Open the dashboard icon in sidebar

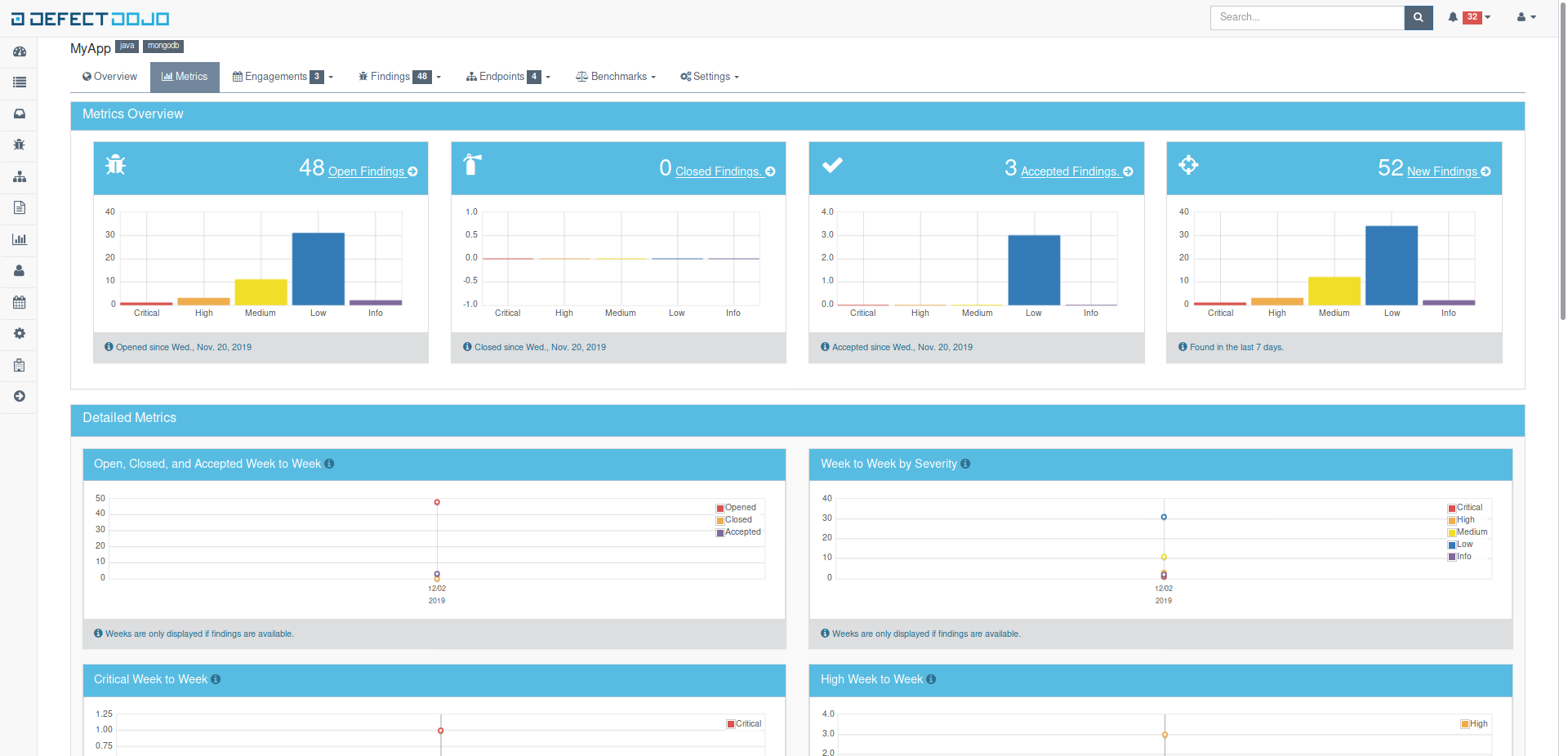(x=20, y=51)
